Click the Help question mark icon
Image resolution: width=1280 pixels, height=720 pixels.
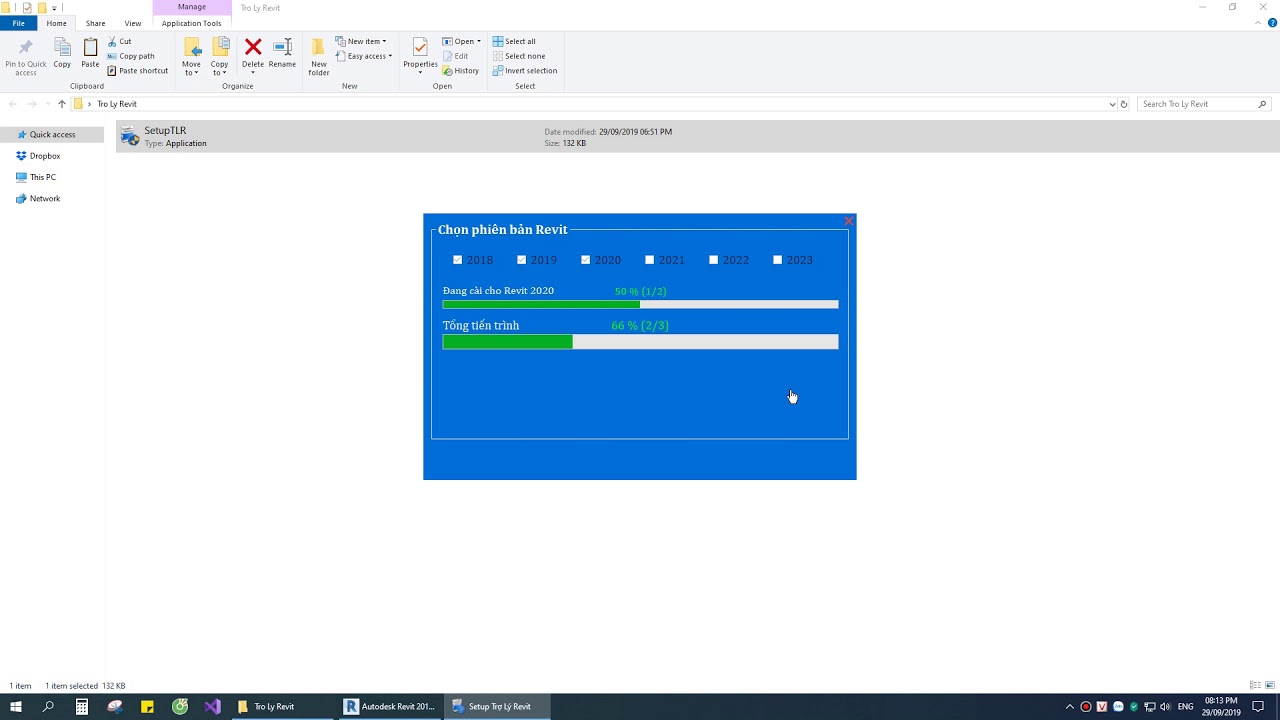coord(1272,23)
